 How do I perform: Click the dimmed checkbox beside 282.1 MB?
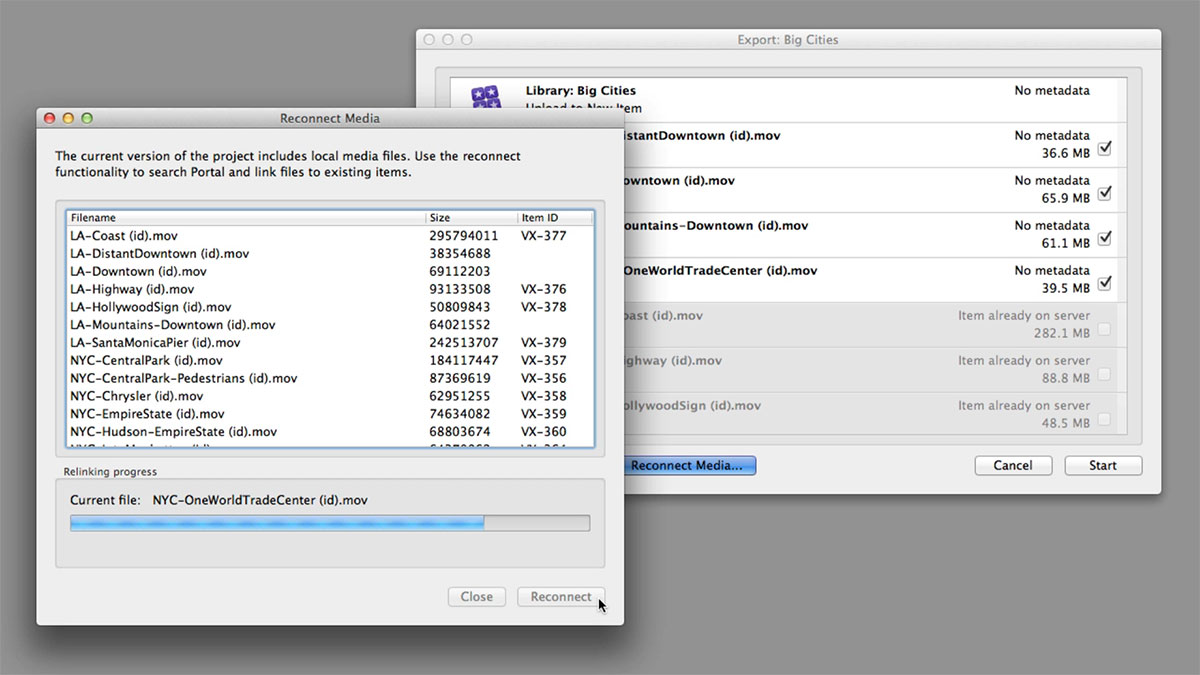pos(1105,329)
